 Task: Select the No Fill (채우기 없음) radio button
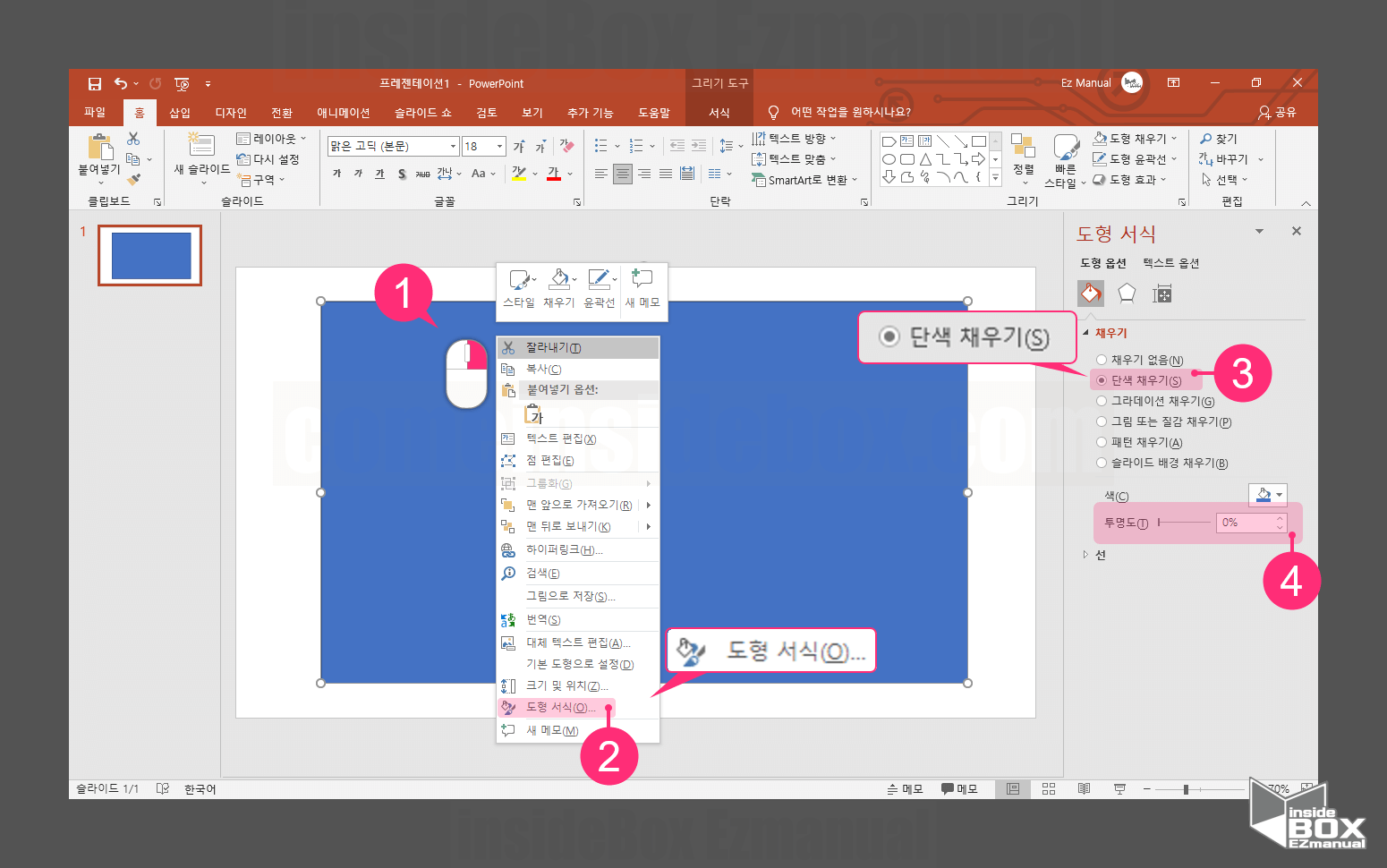[1102, 360]
